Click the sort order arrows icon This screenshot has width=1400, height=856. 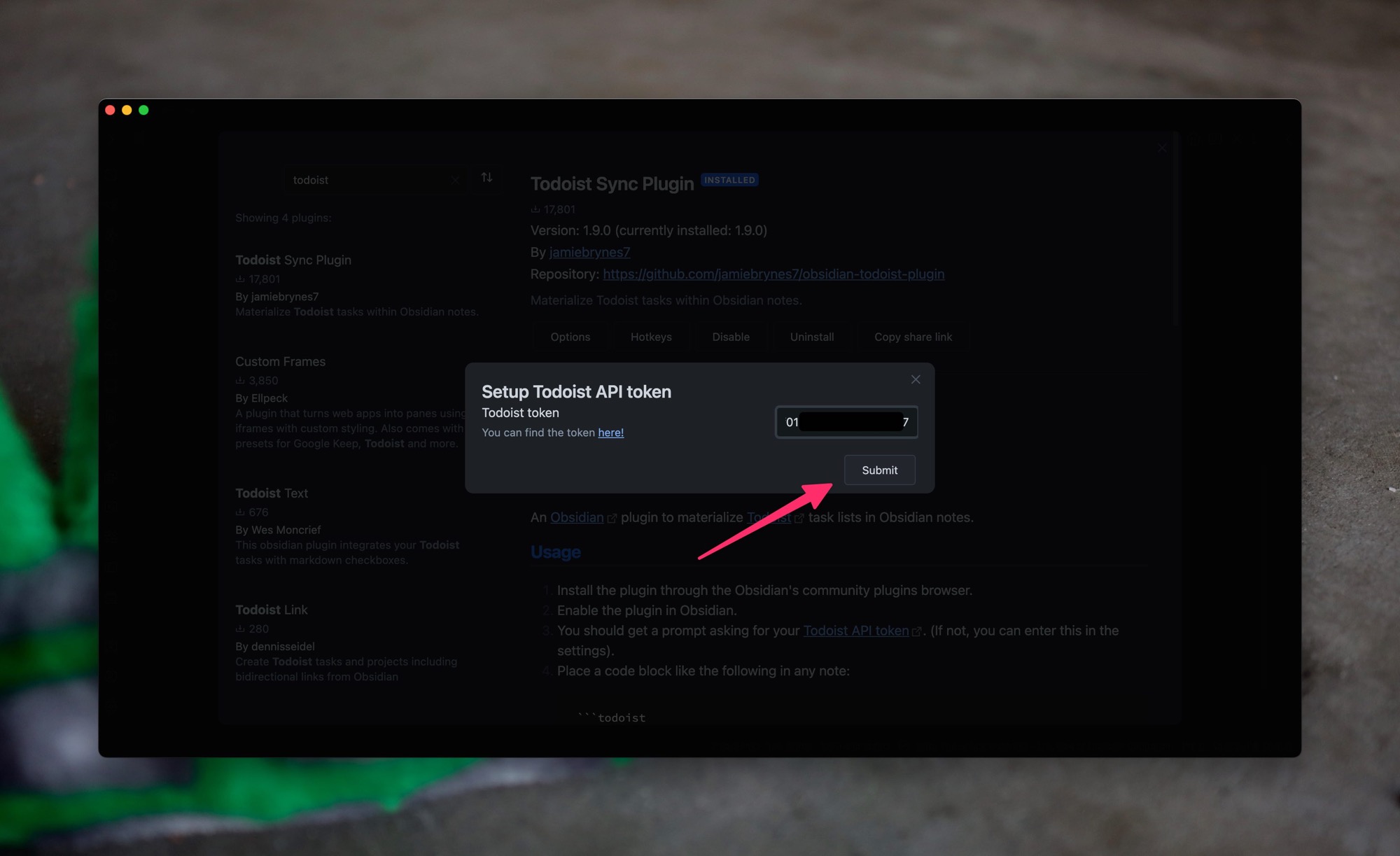(486, 178)
